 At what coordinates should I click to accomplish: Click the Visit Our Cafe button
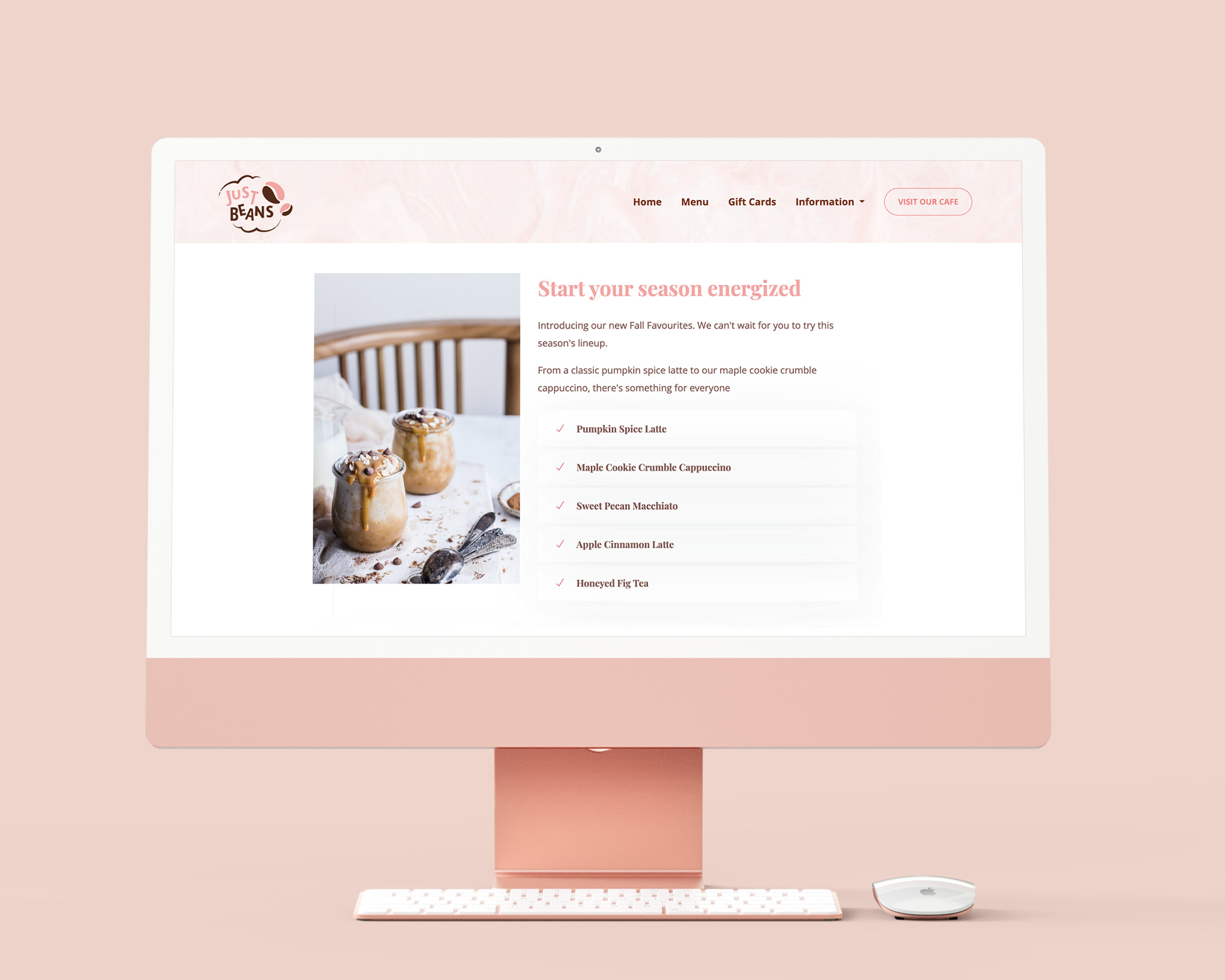(928, 201)
